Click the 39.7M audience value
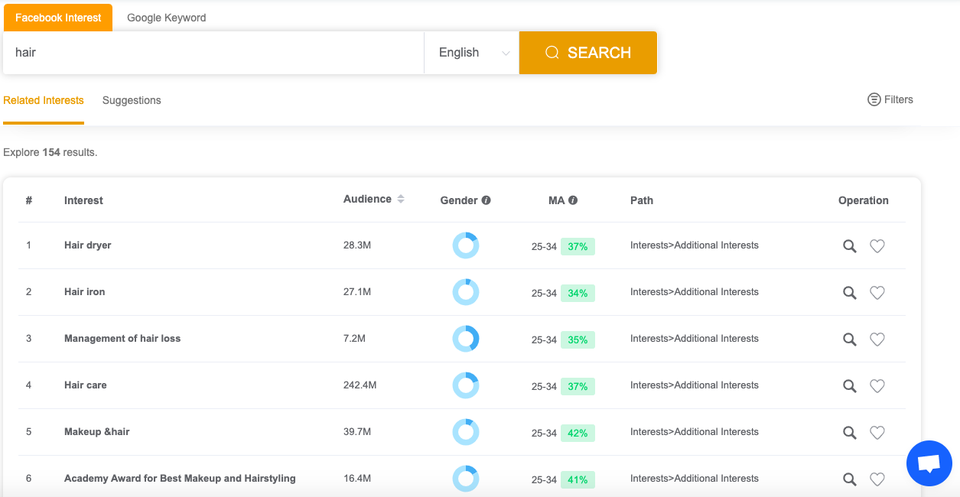 pyautogui.click(x=358, y=432)
